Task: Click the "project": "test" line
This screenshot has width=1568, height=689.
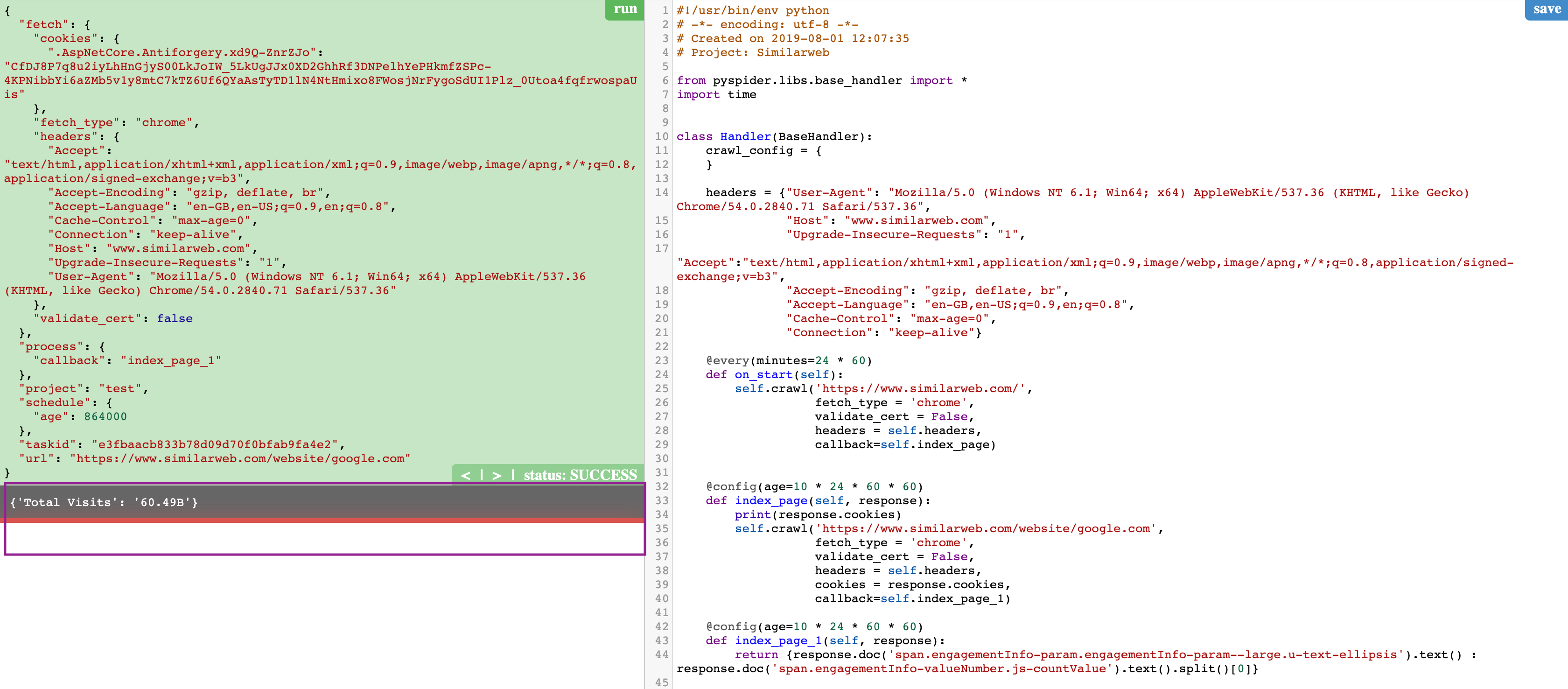Action: [x=84, y=388]
